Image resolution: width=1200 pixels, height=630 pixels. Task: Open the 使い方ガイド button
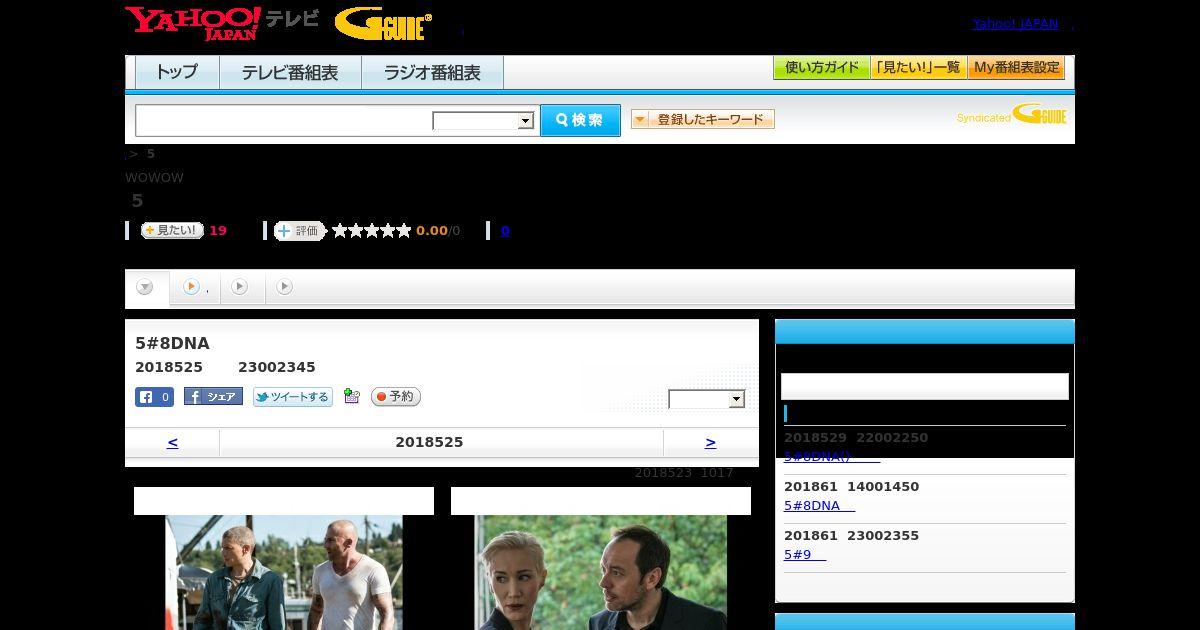[822, 68]
